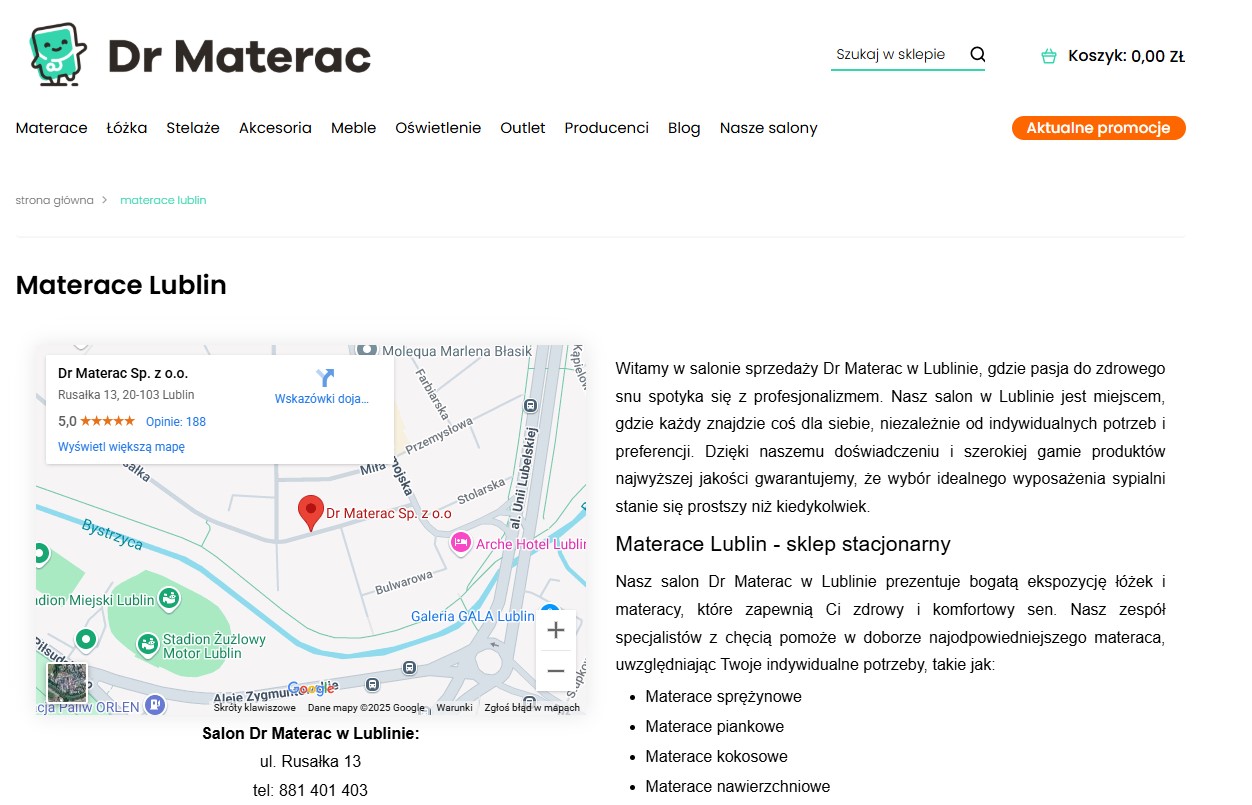Click the Stadion Żużlowy Motor Lublin marker
This screenshot has height=805, width=1252.
[x=147, y=645]
